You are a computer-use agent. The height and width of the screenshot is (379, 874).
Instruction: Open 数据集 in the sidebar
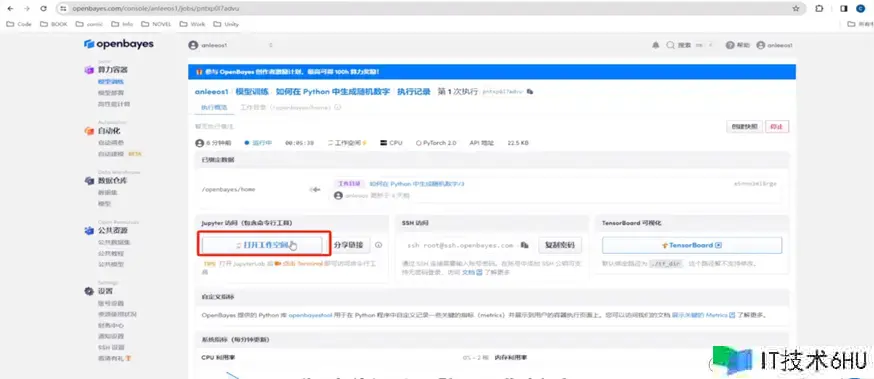[108, 192]
